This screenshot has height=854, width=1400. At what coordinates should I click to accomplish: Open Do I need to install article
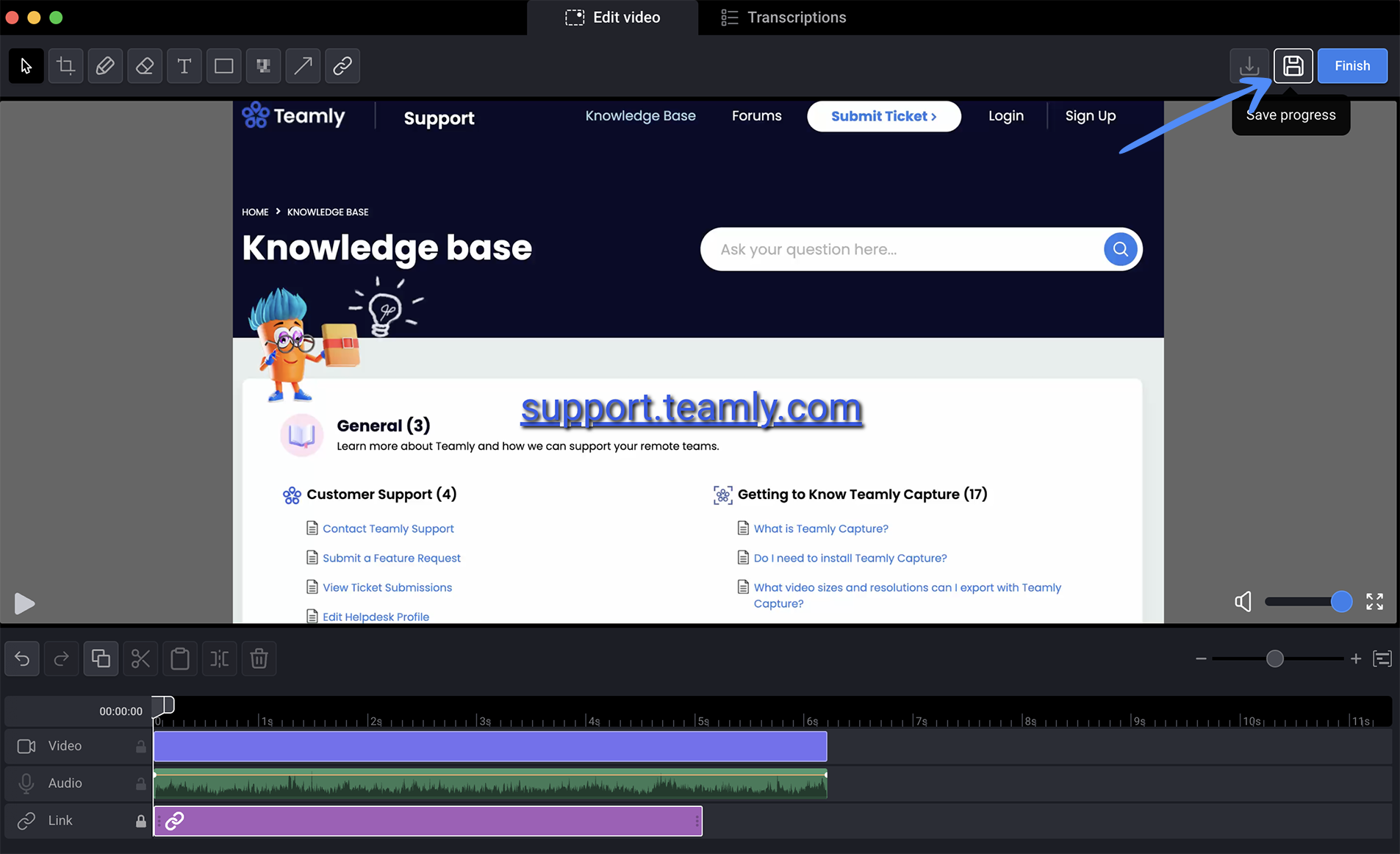(x=850, y=559)
